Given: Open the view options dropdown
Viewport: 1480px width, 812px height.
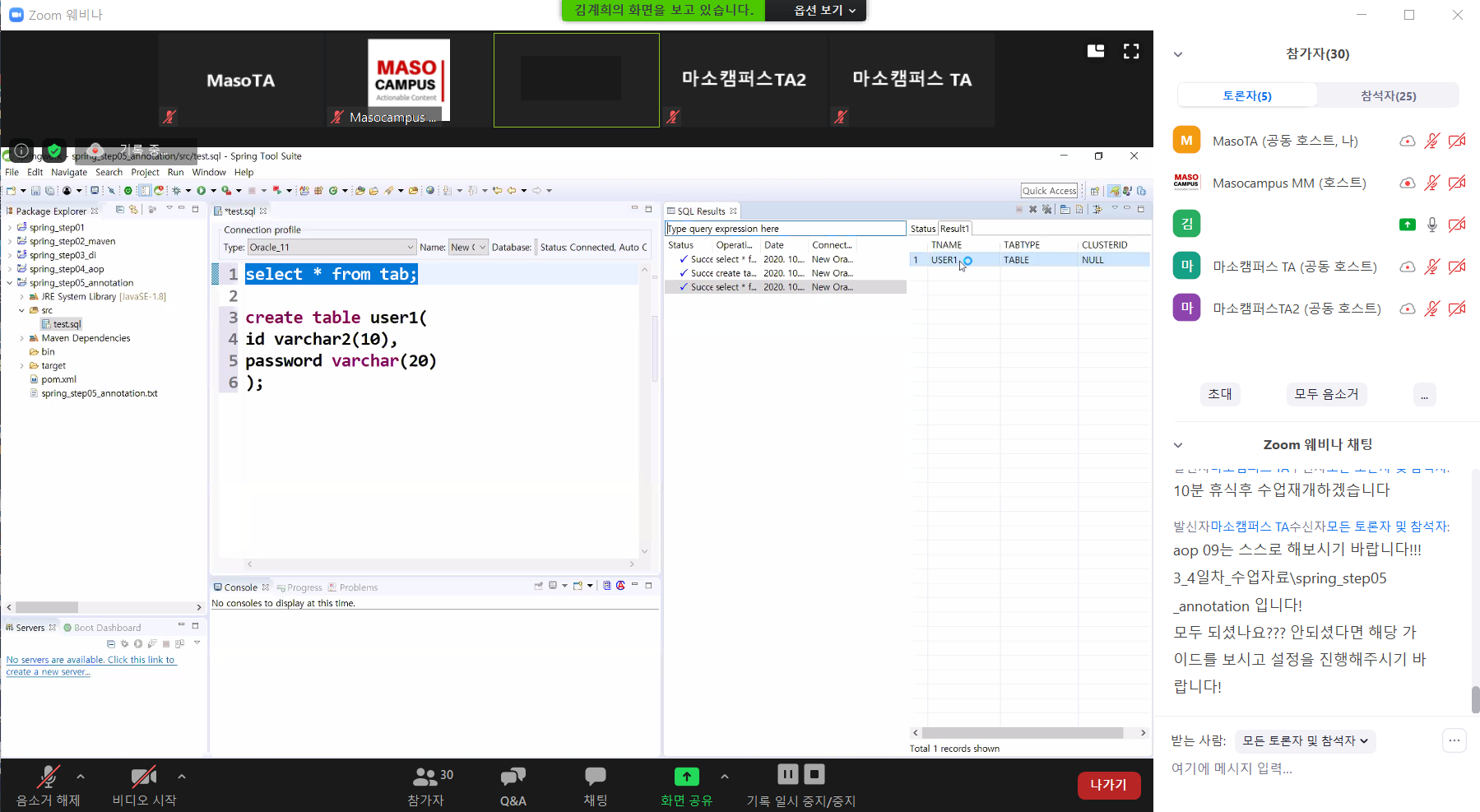Looking at the screenshot, I should 824,11.
